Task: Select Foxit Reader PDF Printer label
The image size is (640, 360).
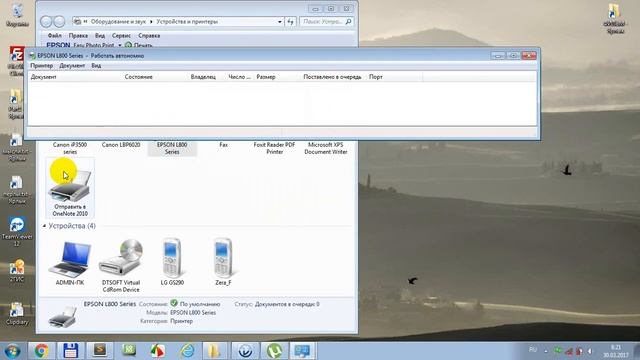Action: 274,148
